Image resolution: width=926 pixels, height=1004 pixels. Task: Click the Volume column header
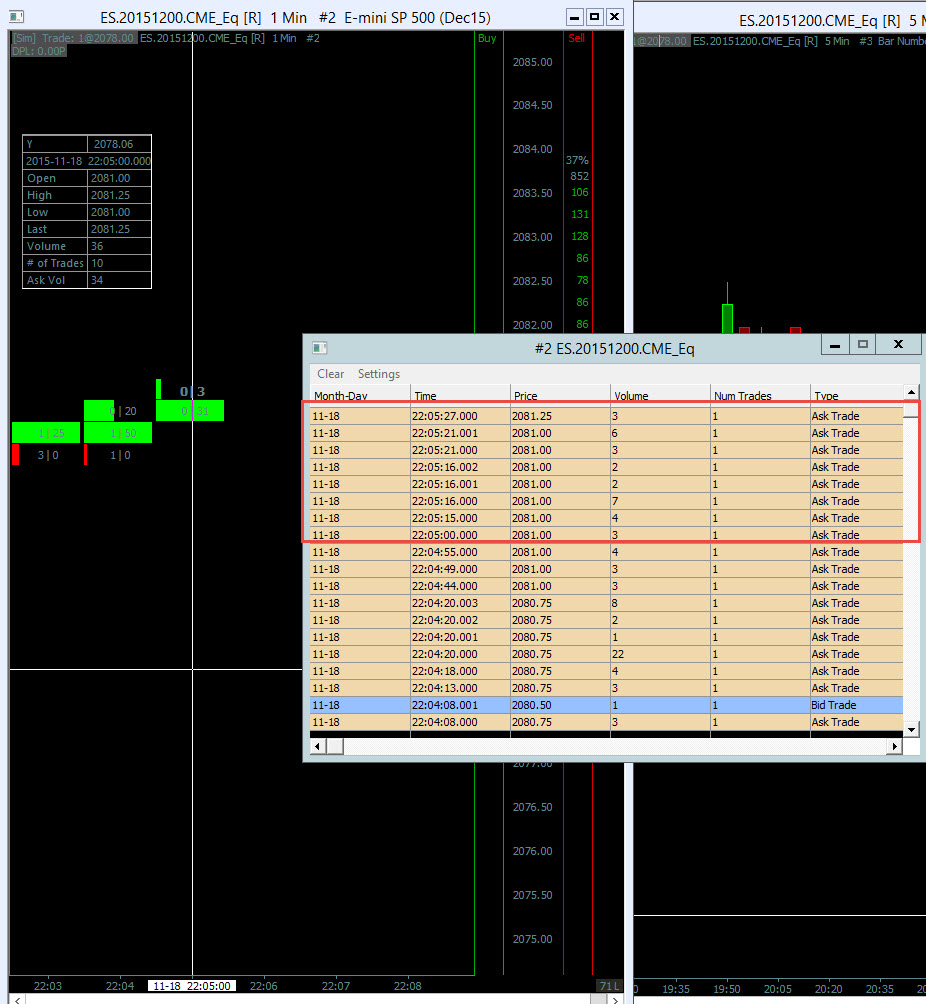point(660,396)
